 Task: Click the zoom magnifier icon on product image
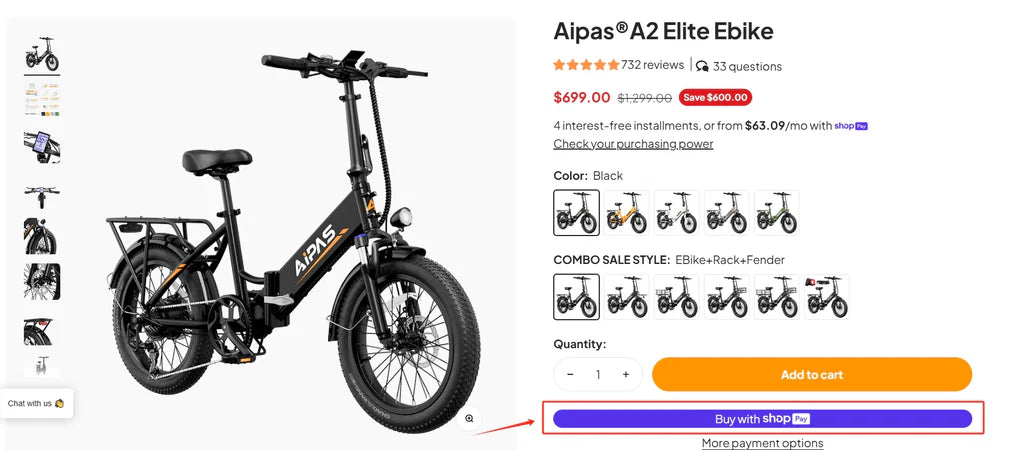[x=469, y=418]
